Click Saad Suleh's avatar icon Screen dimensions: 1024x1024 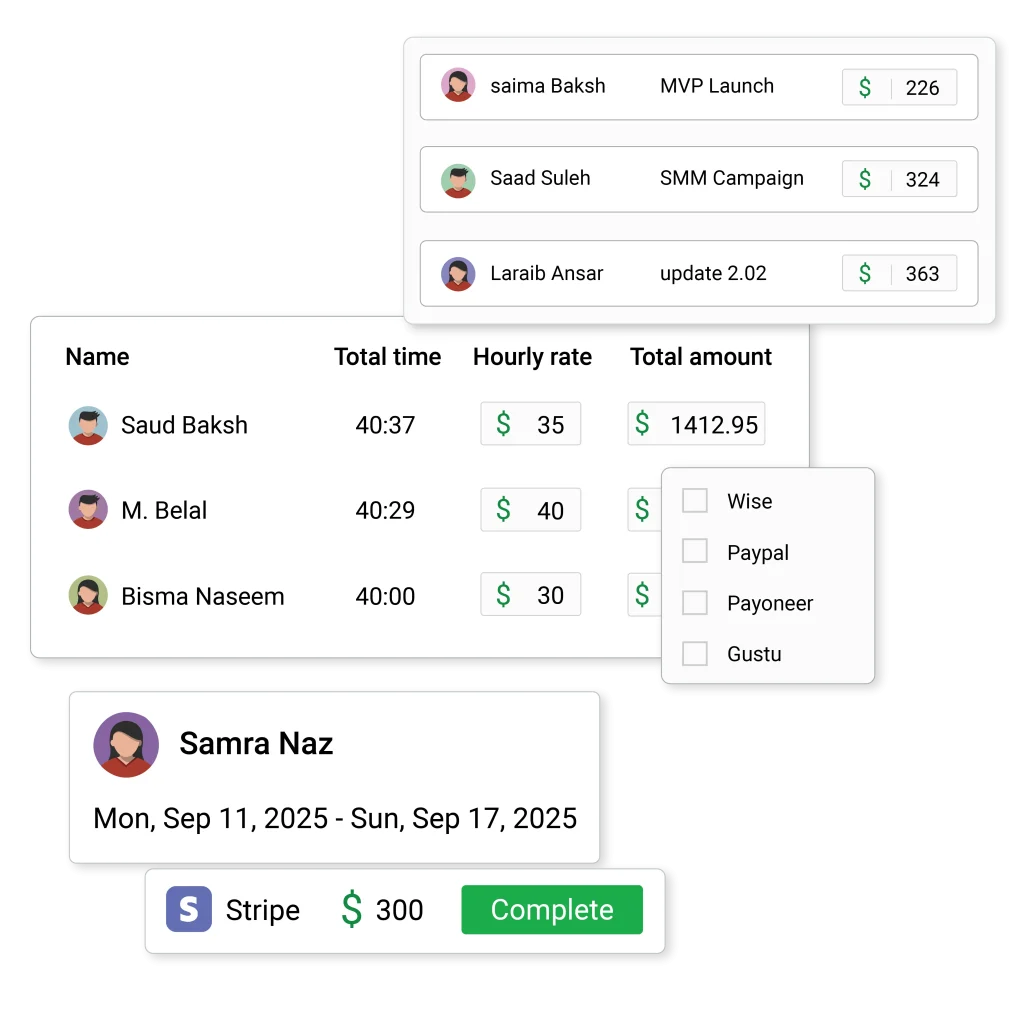(458, 180)
